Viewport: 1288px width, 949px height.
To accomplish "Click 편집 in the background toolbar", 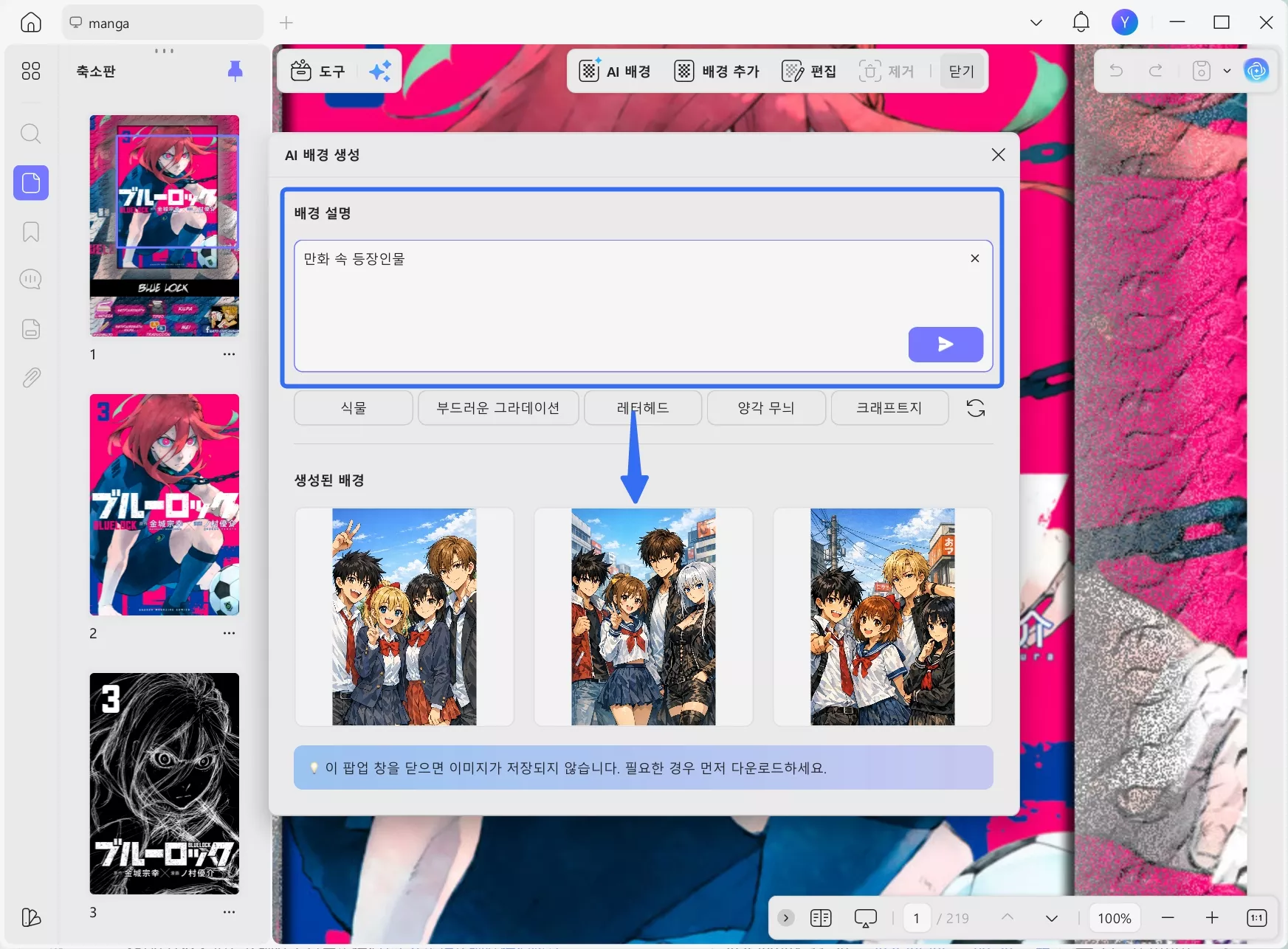I will tap(809, 71).
